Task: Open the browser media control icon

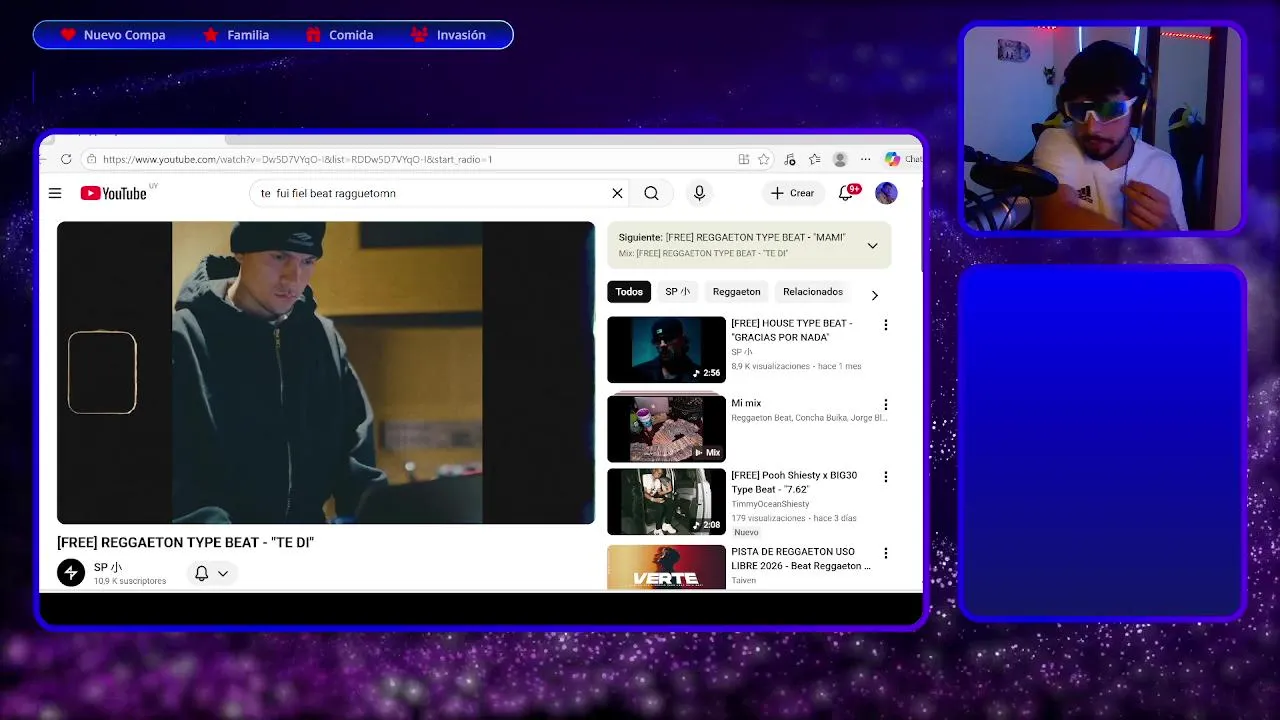Action: tap(790, 159)
